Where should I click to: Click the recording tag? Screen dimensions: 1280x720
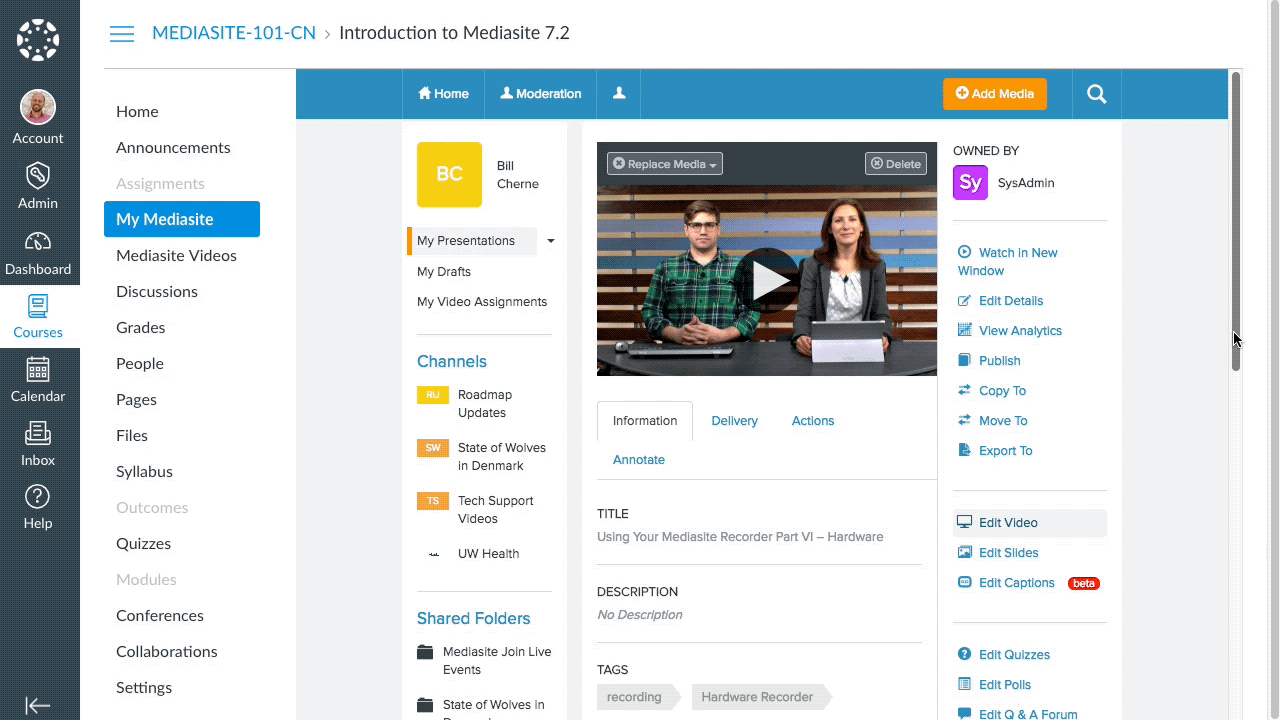click(640, 697)
